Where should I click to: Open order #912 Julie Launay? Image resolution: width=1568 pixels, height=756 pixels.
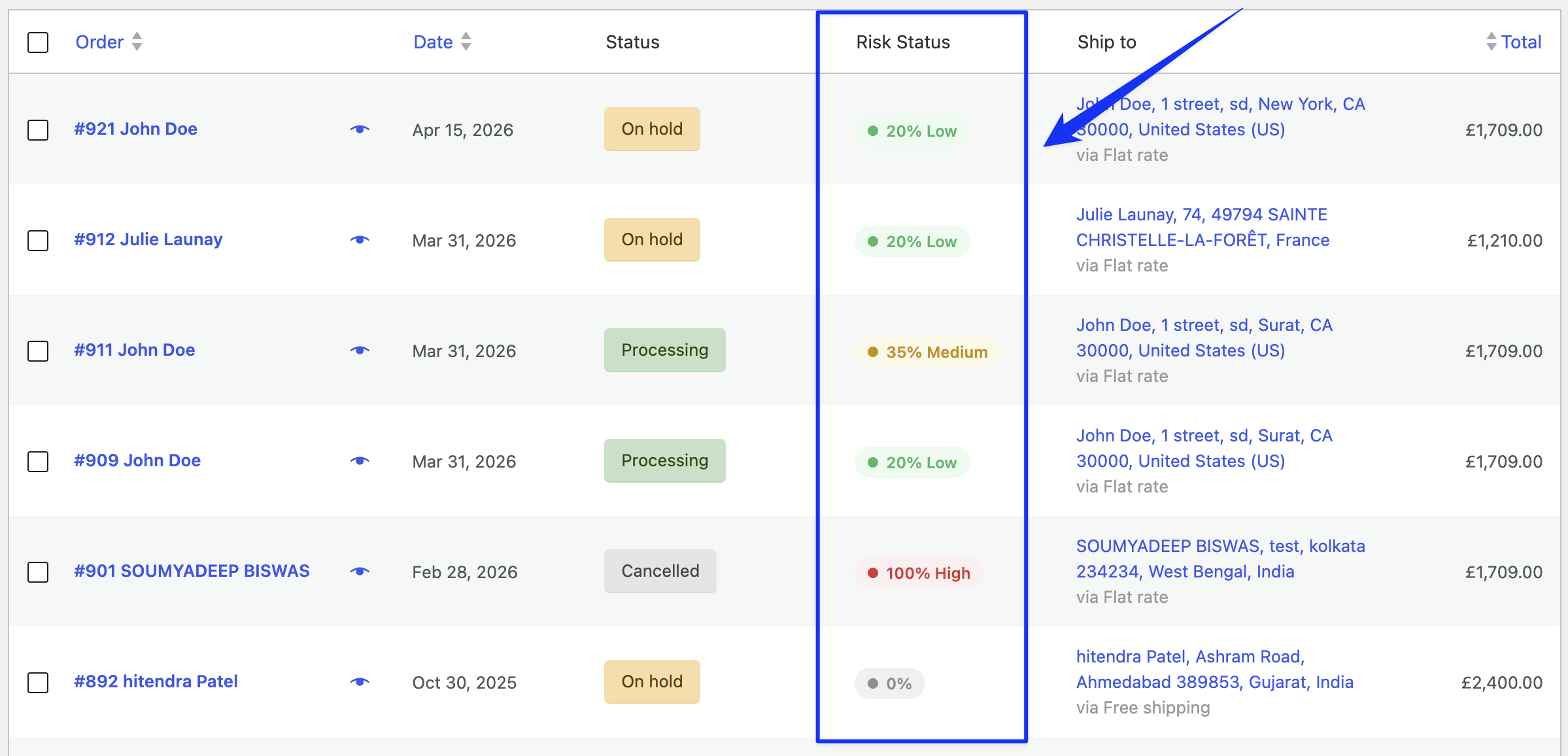click(x=148, y=239)
